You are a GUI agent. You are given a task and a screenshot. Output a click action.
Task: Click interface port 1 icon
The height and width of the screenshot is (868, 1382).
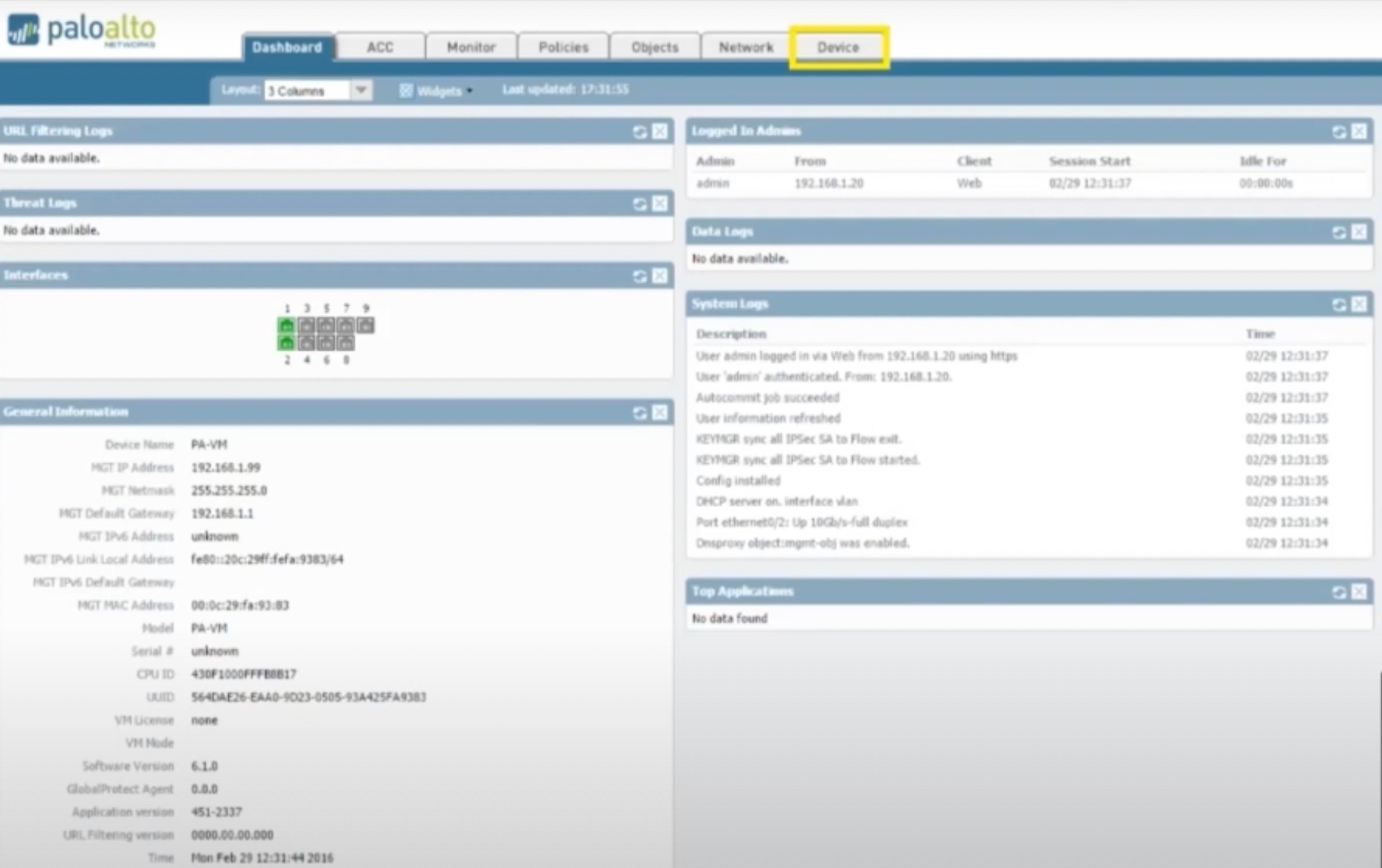coord(286,325)
